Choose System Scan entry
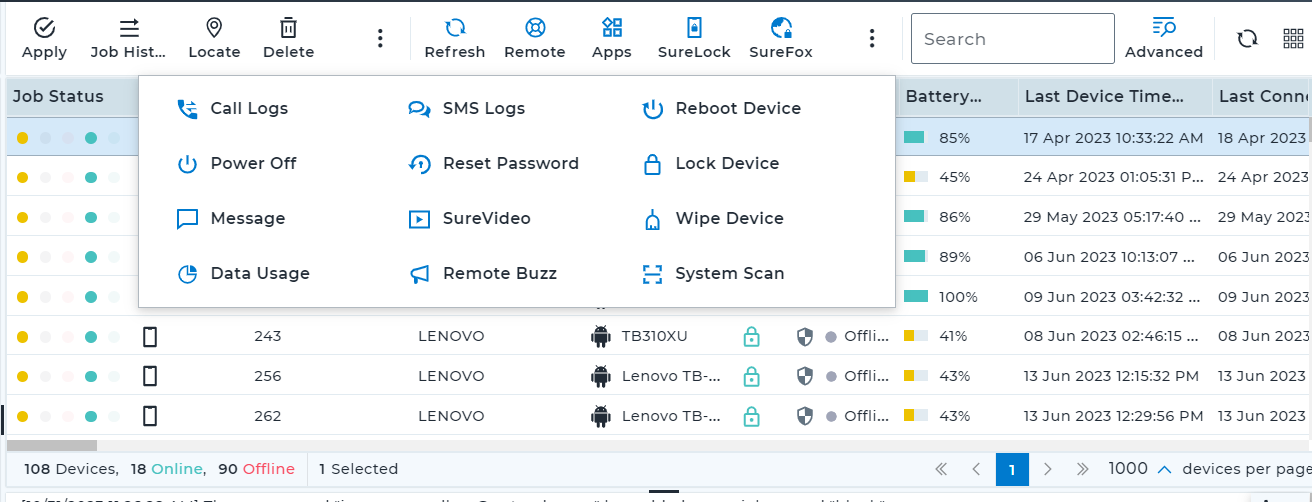 (712, 273)
